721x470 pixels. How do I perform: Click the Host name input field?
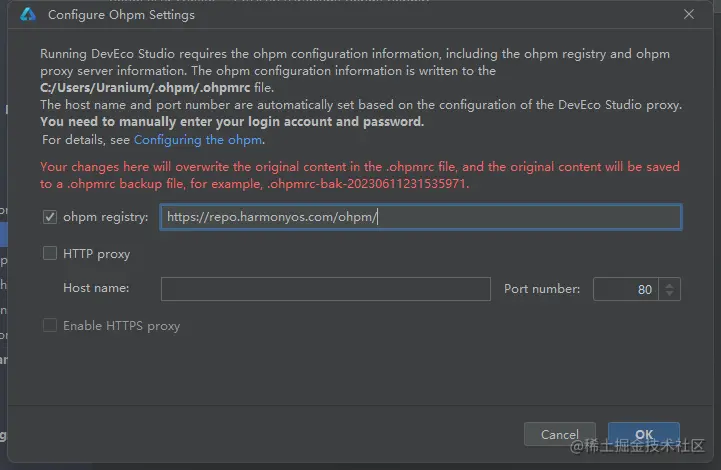tap(326, 289)
